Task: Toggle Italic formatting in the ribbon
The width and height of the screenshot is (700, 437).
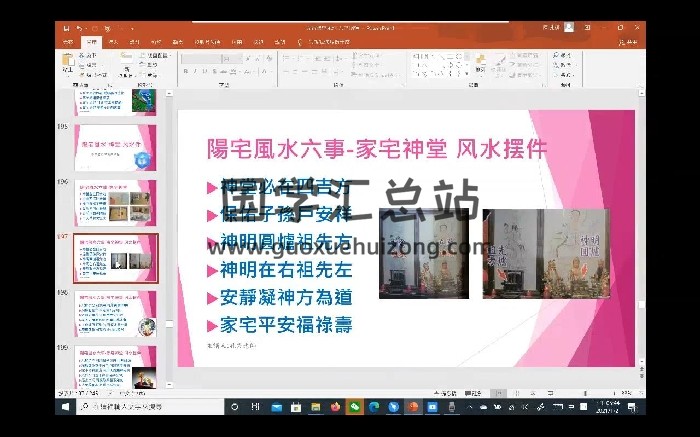Action: tap(197, 71)
